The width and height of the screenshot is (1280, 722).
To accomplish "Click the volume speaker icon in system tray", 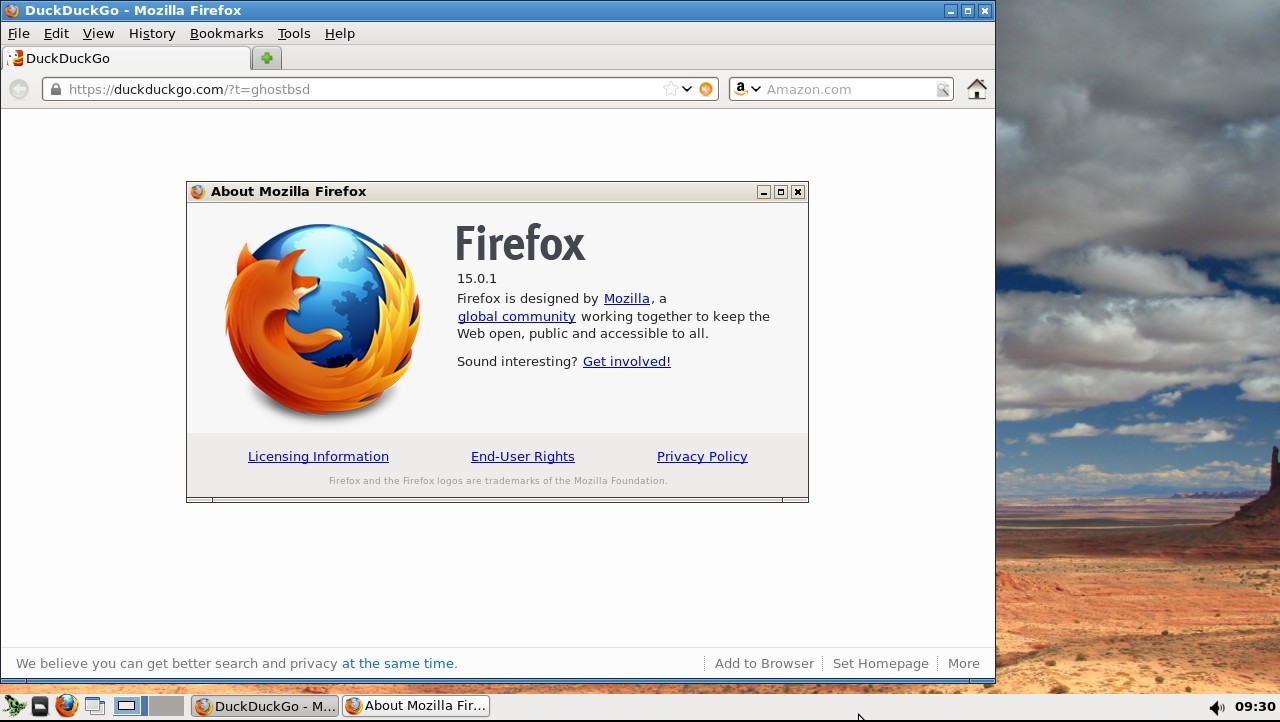I will pos(1216,707).
